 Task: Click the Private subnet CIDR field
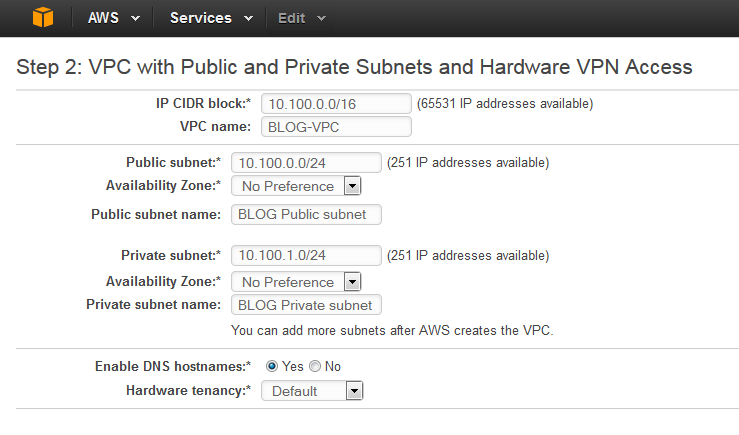(x=306, y=255)
